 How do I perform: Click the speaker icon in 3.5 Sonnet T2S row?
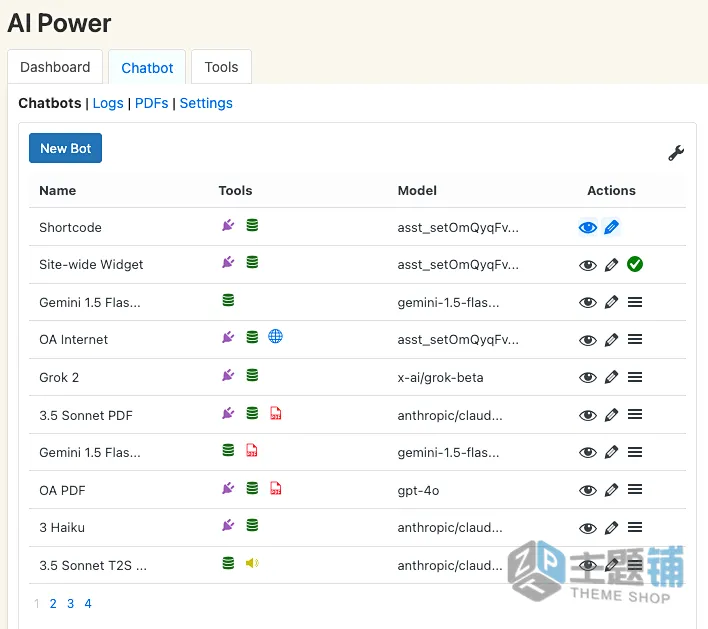pyautogui.click(x=252, y=563)
